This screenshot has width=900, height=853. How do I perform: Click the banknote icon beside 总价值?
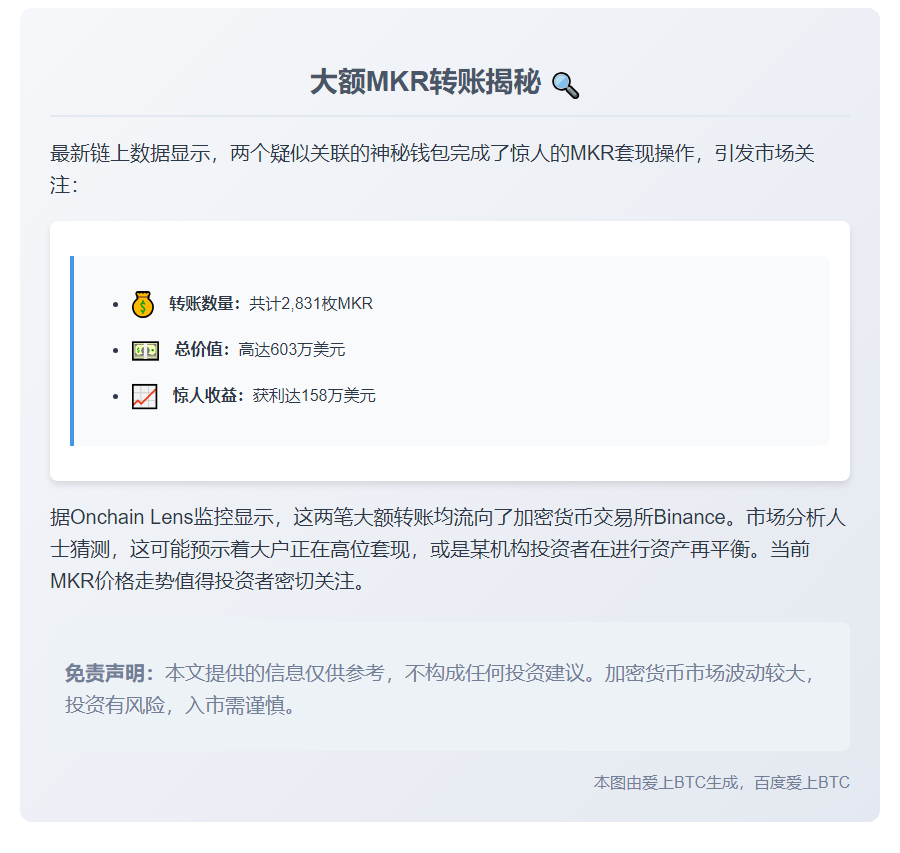(145, 350)
